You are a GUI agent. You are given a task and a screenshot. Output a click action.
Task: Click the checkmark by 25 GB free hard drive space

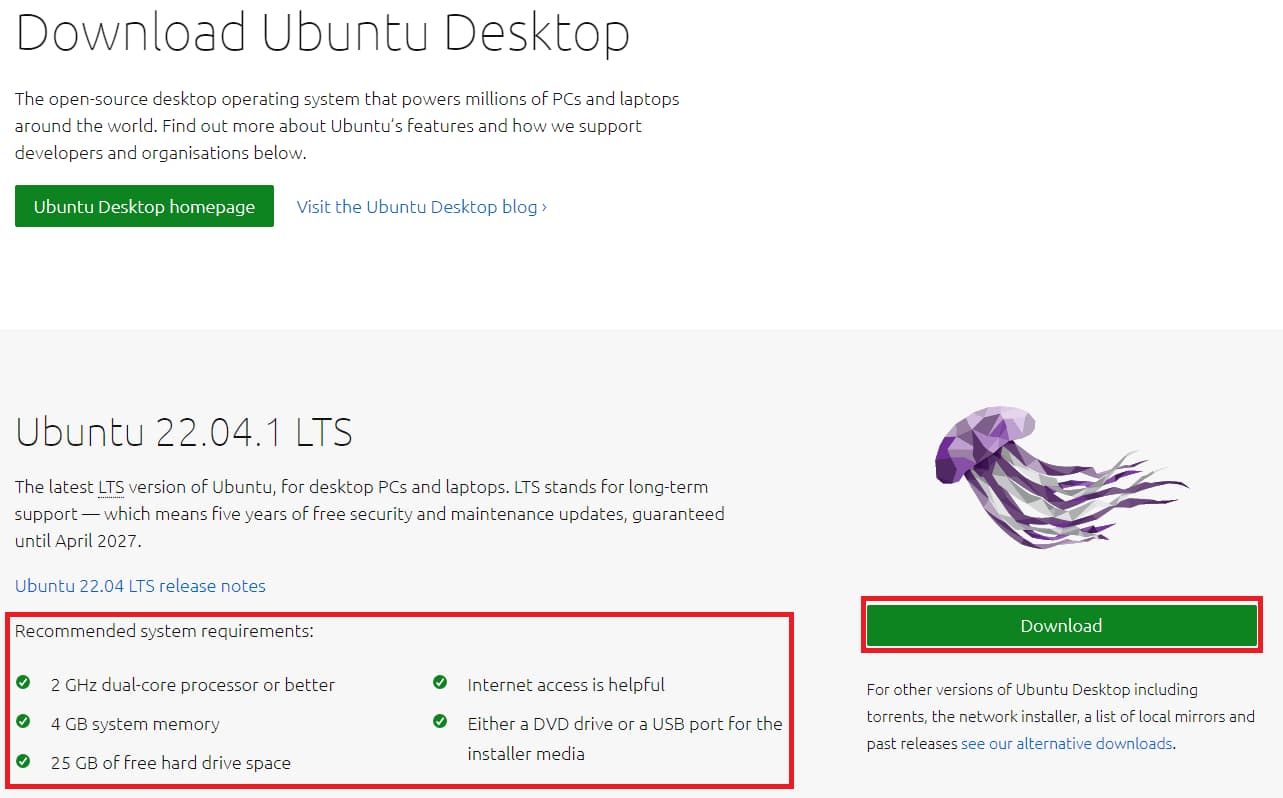23,762
